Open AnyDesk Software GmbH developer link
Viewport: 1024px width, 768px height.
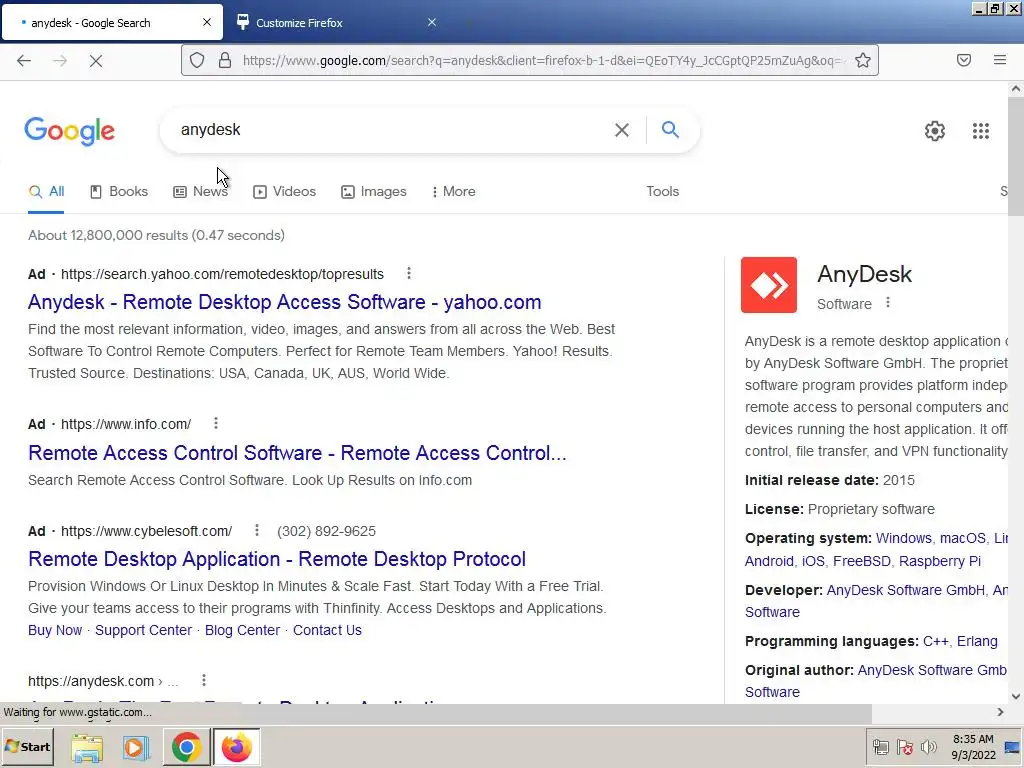click(906, 590)
